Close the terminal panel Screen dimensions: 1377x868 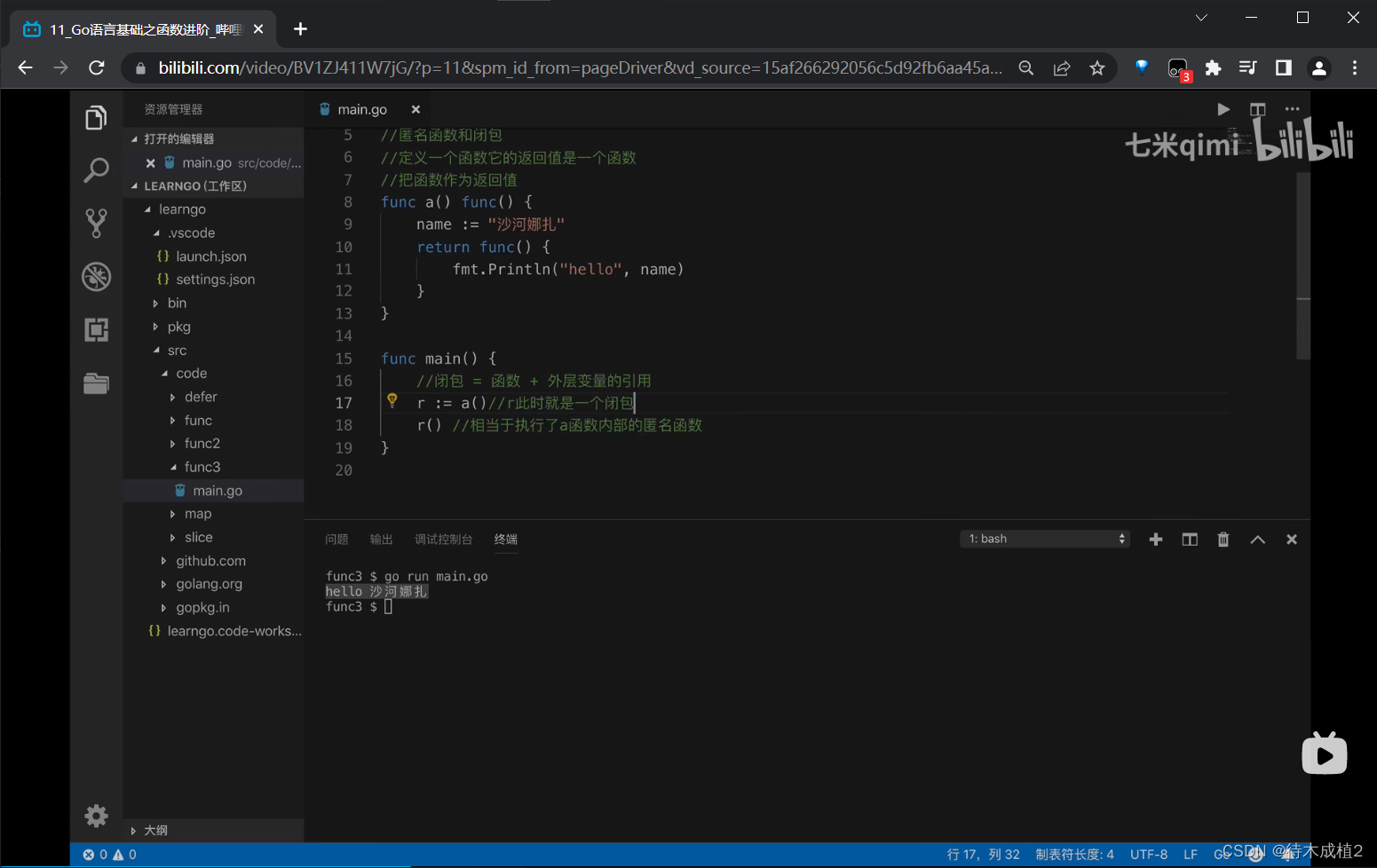[1292, 540]
